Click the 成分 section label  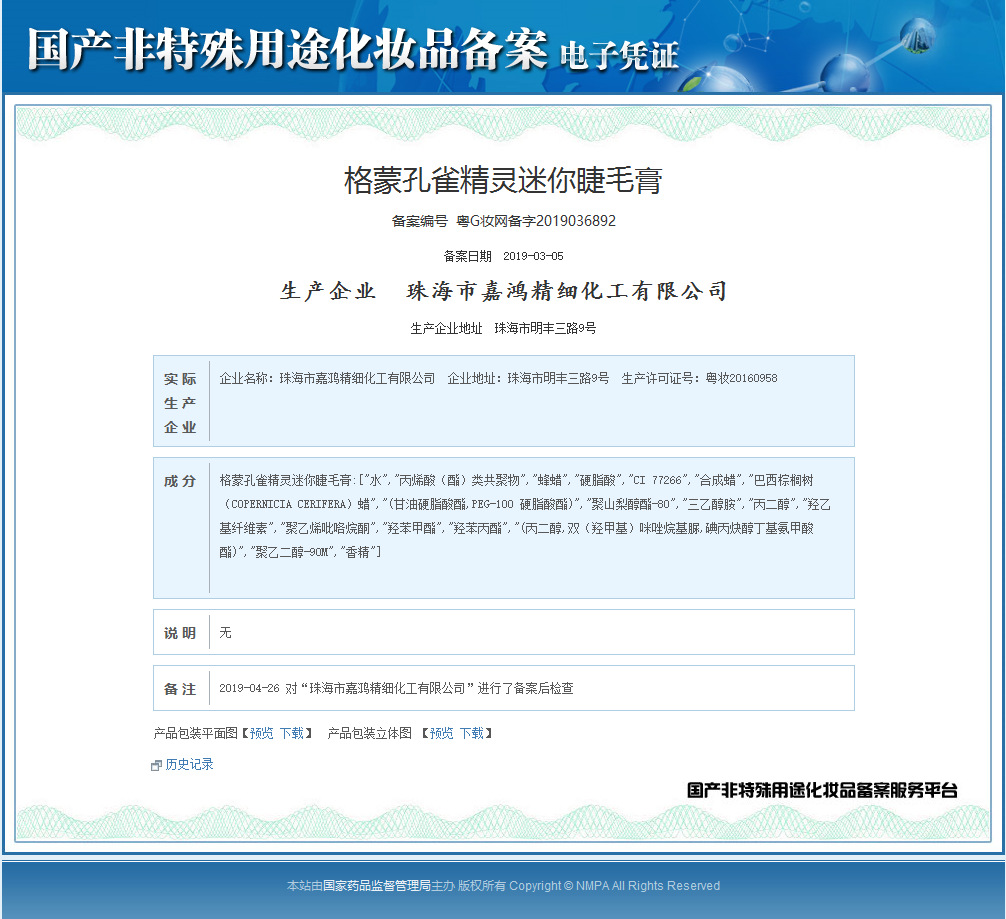pyautogui.click(x=180, y=481)
